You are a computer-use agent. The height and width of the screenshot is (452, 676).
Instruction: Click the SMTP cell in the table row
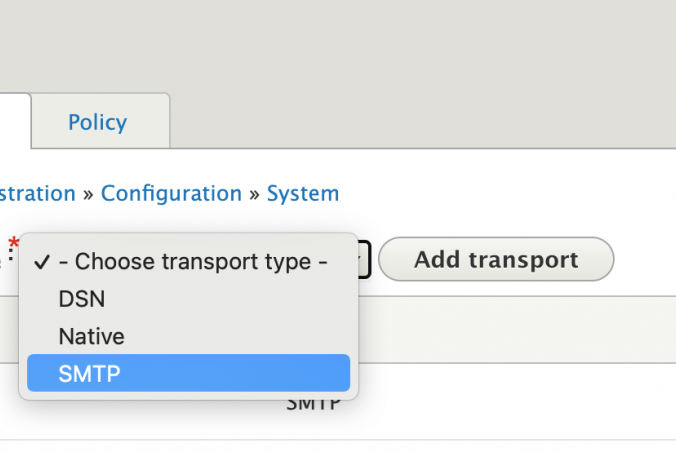click(x=314, y=404)
